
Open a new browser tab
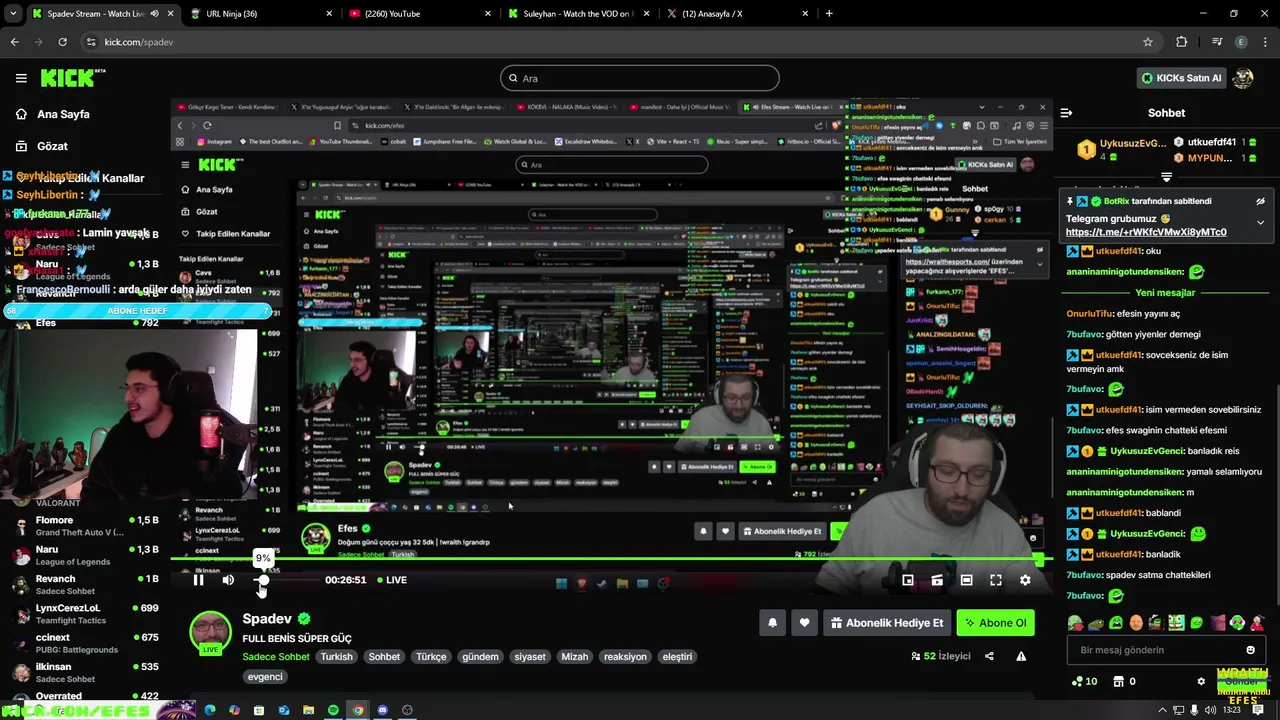[829, 13]
